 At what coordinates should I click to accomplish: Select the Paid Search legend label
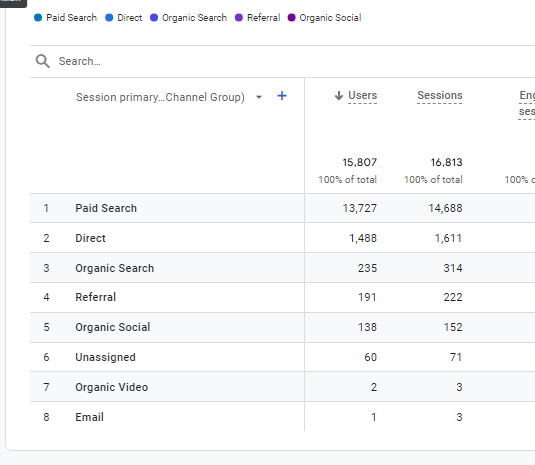(x=72, y=18)
